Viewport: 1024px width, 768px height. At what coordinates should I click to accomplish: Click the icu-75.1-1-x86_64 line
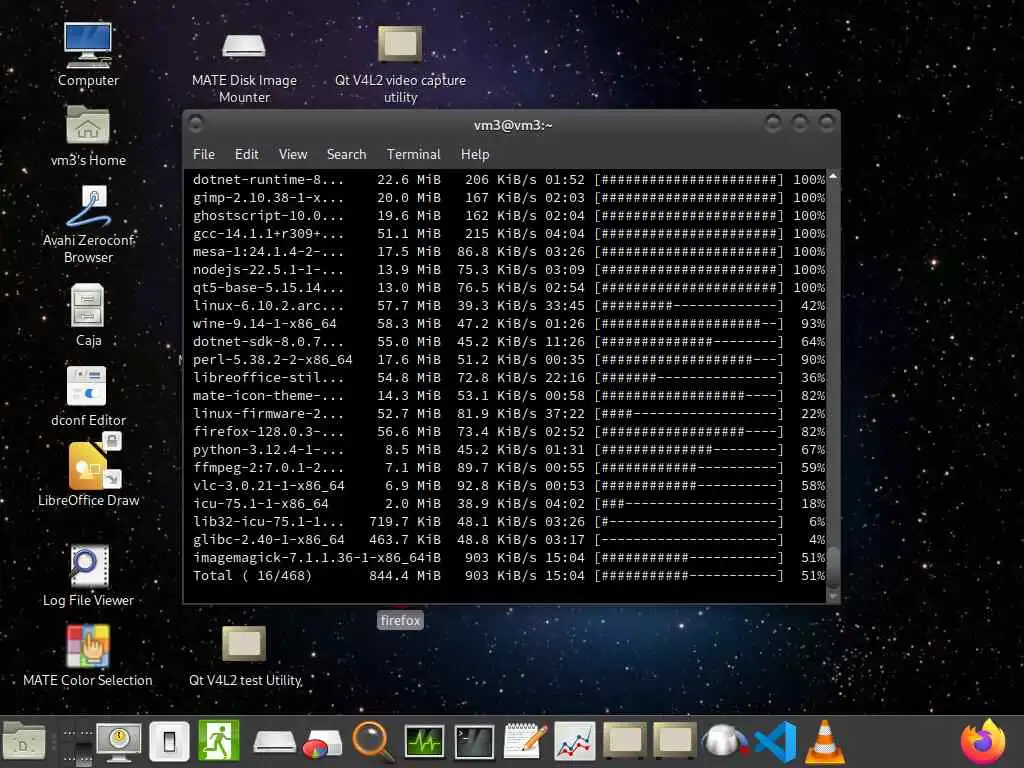point(509,504)
